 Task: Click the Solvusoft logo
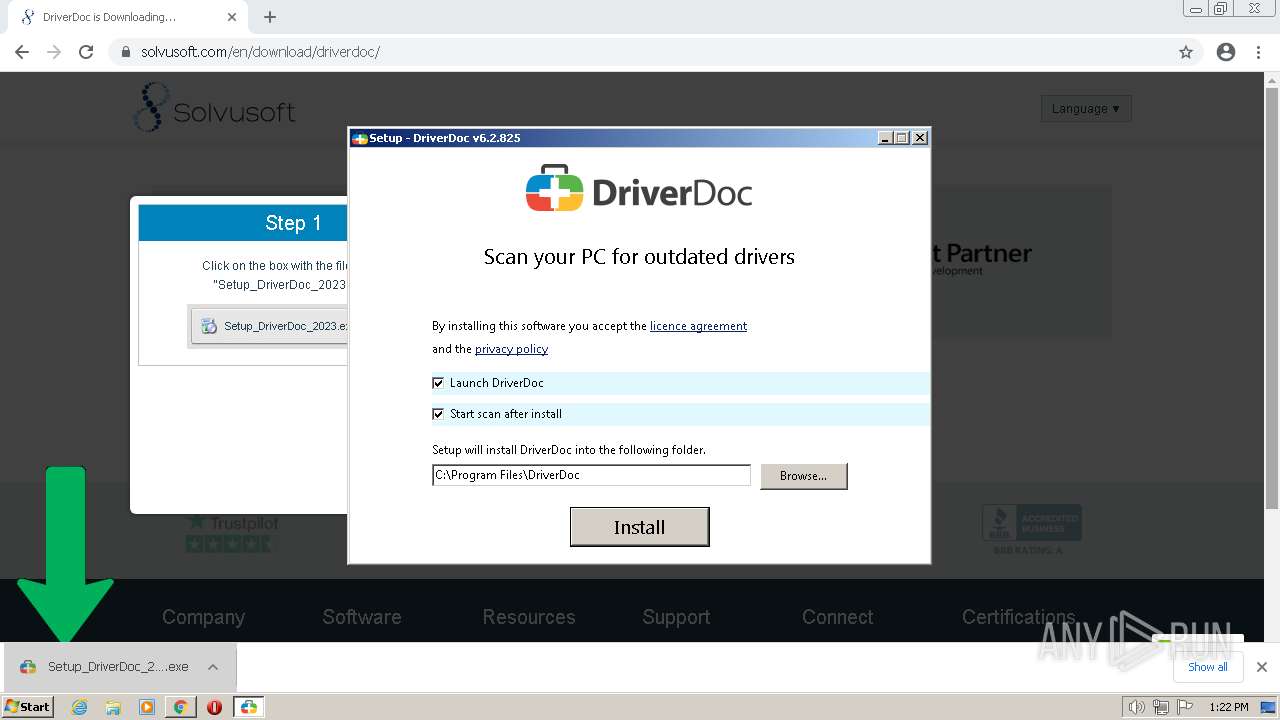tap(214, 108)
